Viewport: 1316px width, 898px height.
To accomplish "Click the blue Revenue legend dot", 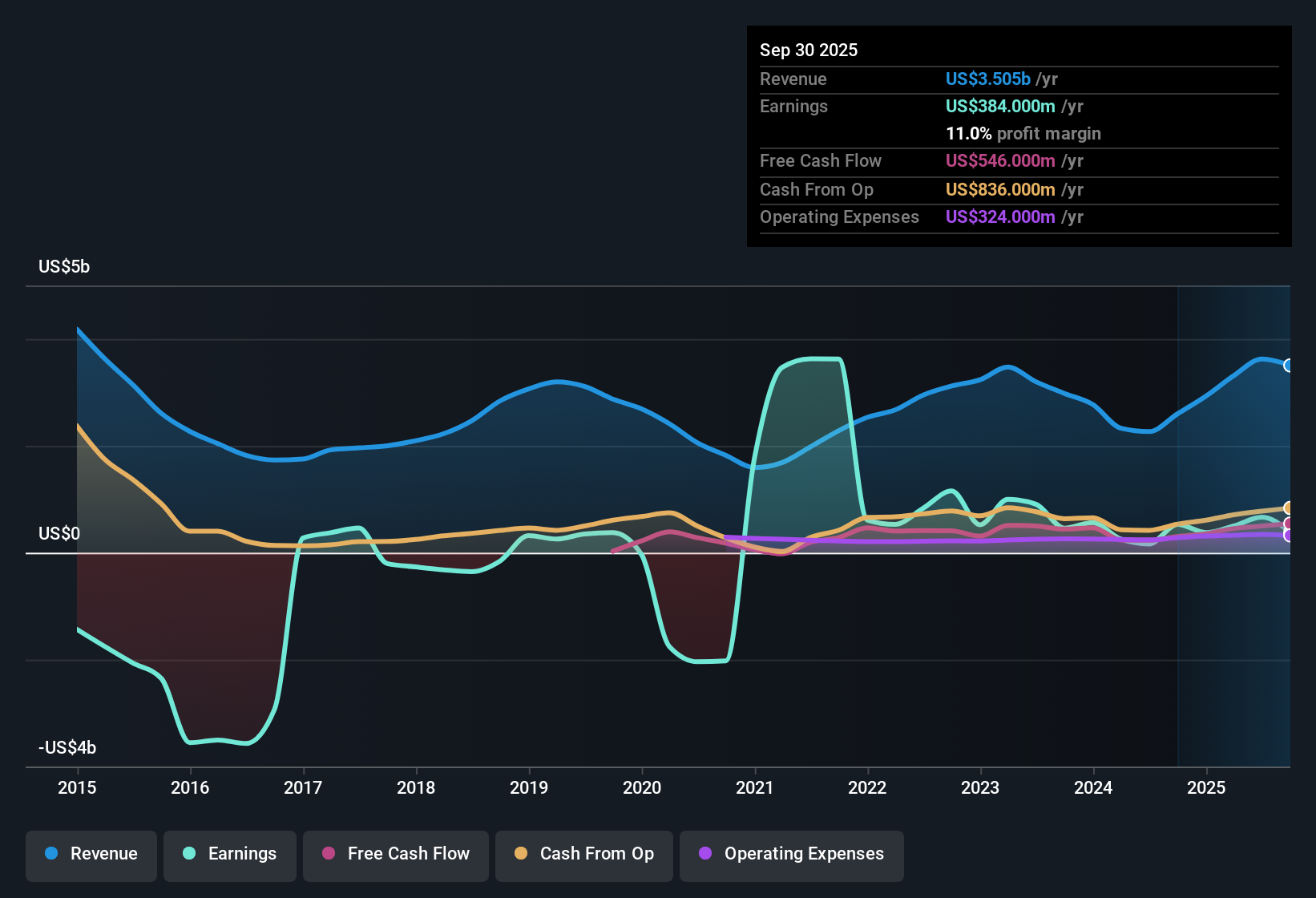I will tap(53, 854).
